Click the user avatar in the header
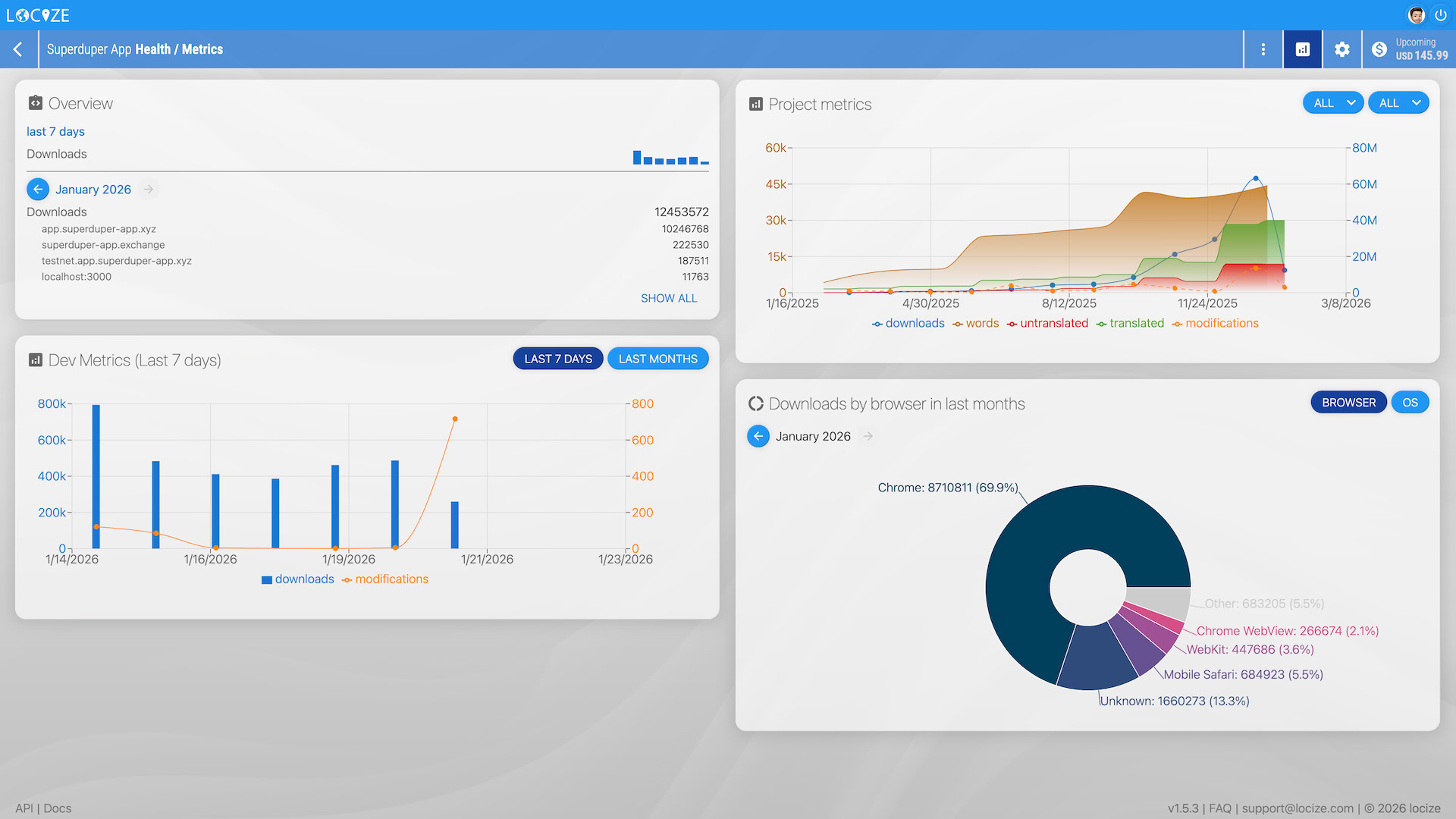The width and height of the screenshot is (1456, 819). [1417, 14]
